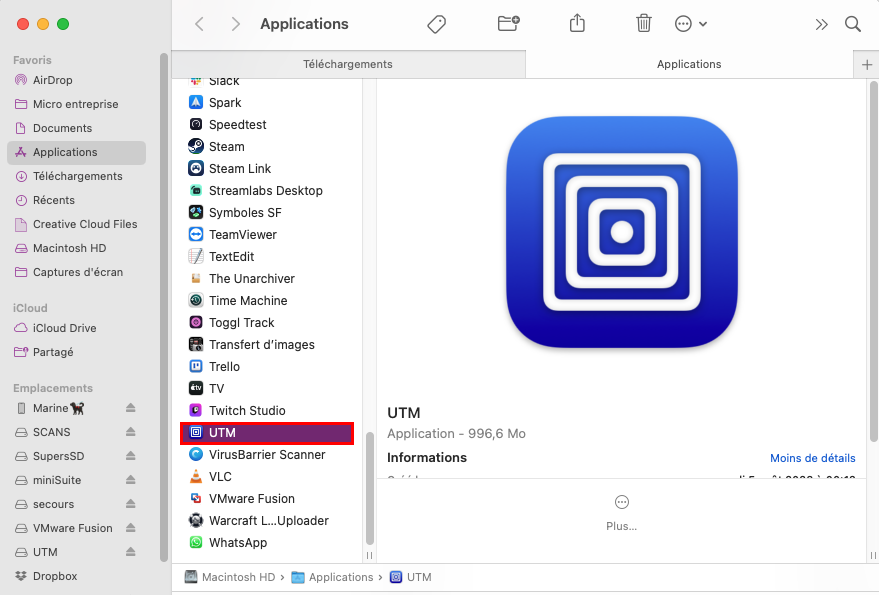Click the Steam Link app icon

coord(196,168)
